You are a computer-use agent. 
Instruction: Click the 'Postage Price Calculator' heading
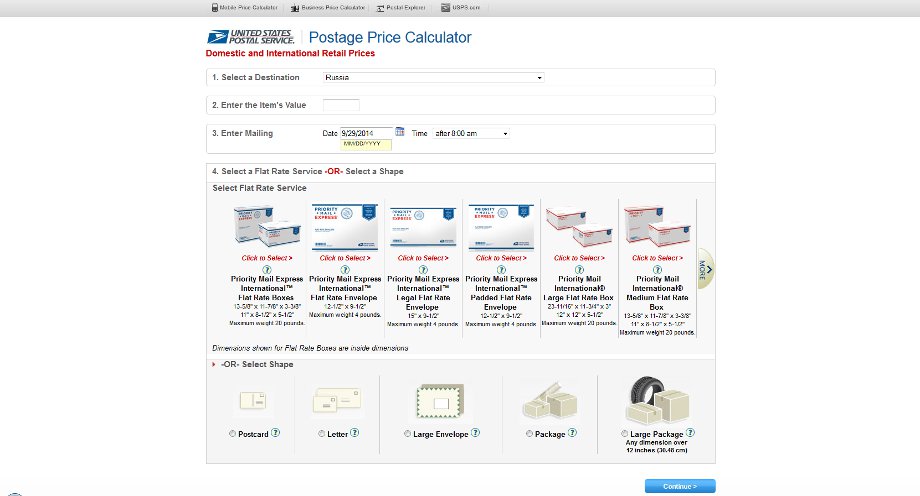[x=390, y=38]
